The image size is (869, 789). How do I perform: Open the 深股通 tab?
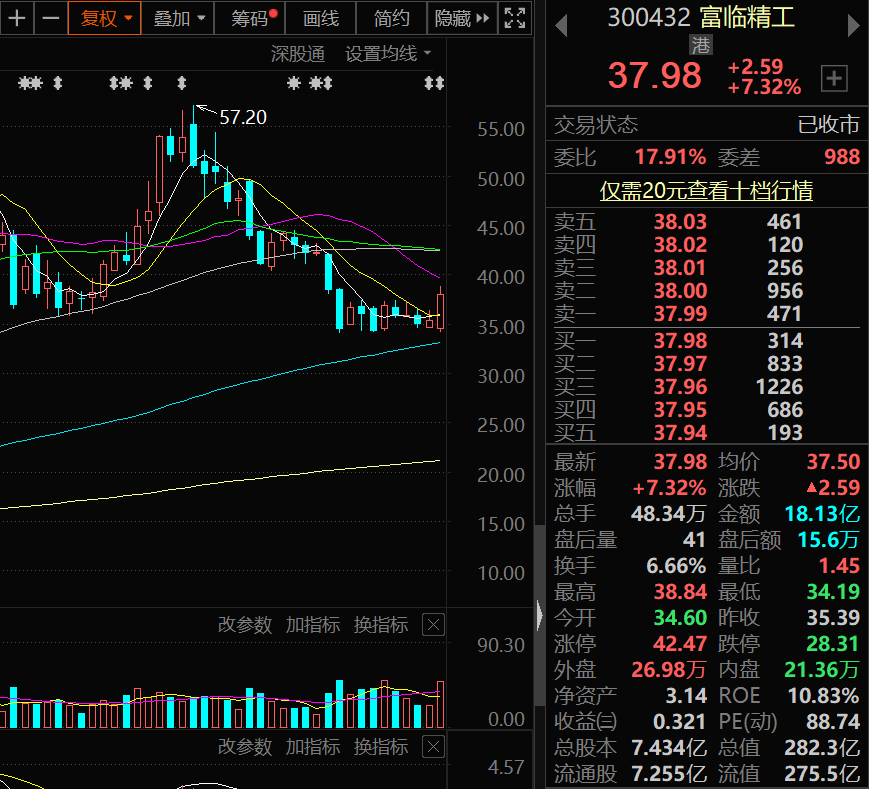tap(298, 54)
